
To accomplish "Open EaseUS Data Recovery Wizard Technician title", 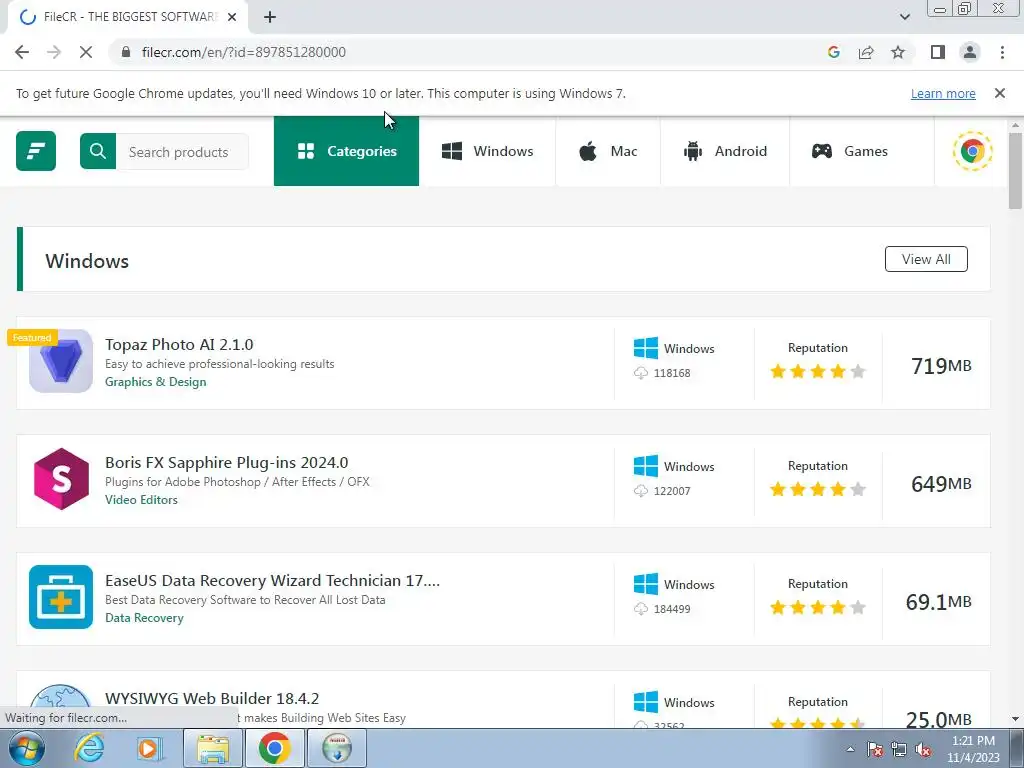I will click(x=272, y=581).
